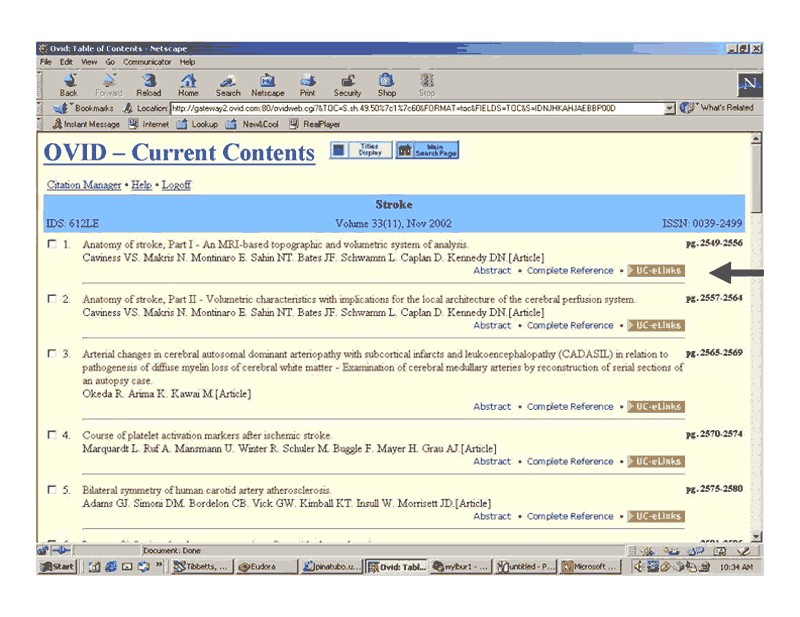Click in the Location URL field
800x617 pixels.
point(417,108)
